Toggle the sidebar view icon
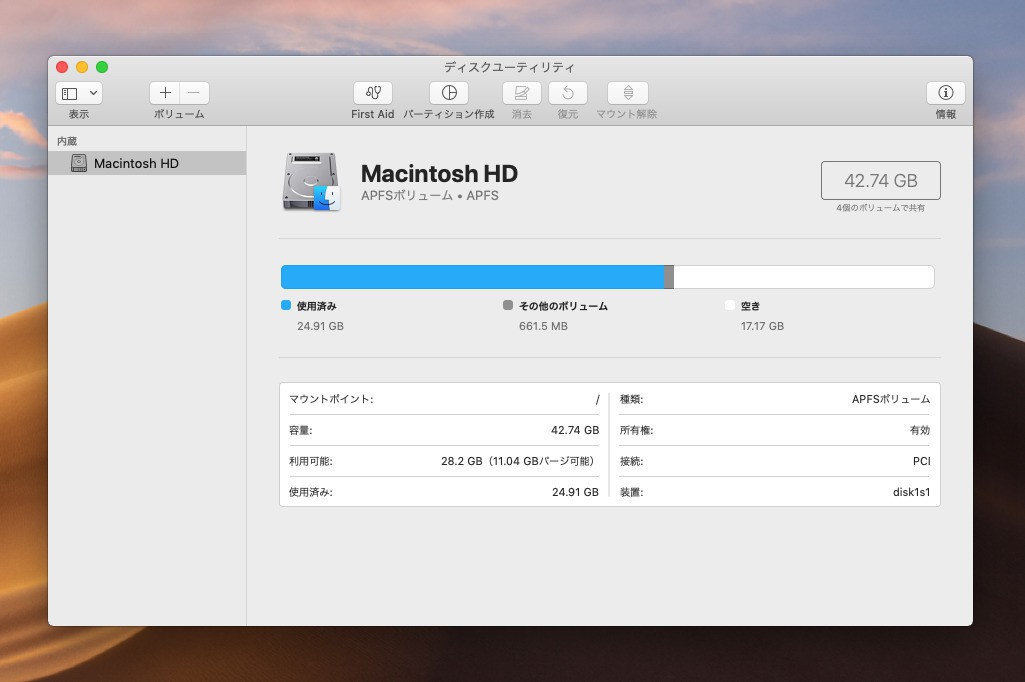 coord(70,93)
